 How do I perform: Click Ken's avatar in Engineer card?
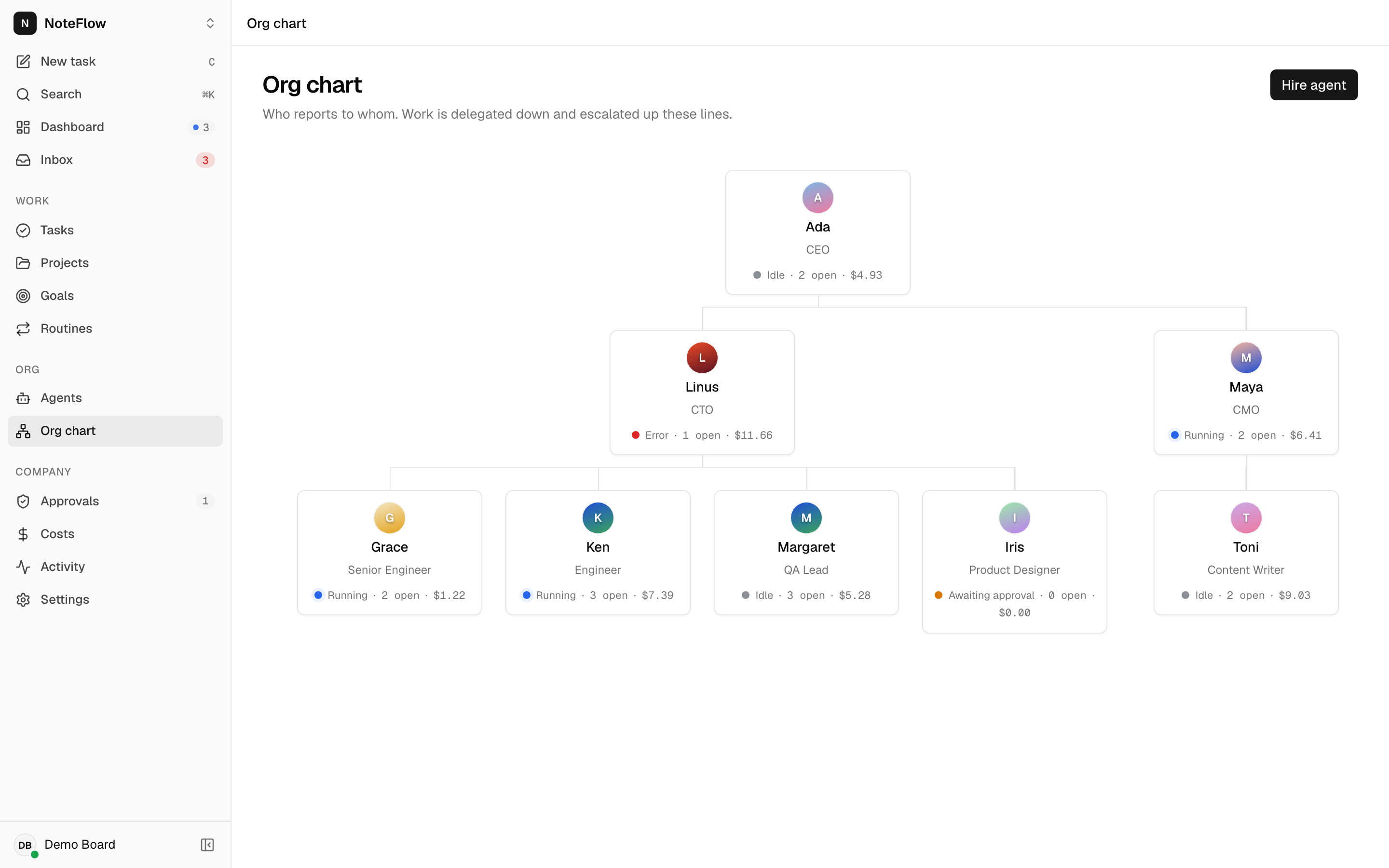tap(598, 518)
